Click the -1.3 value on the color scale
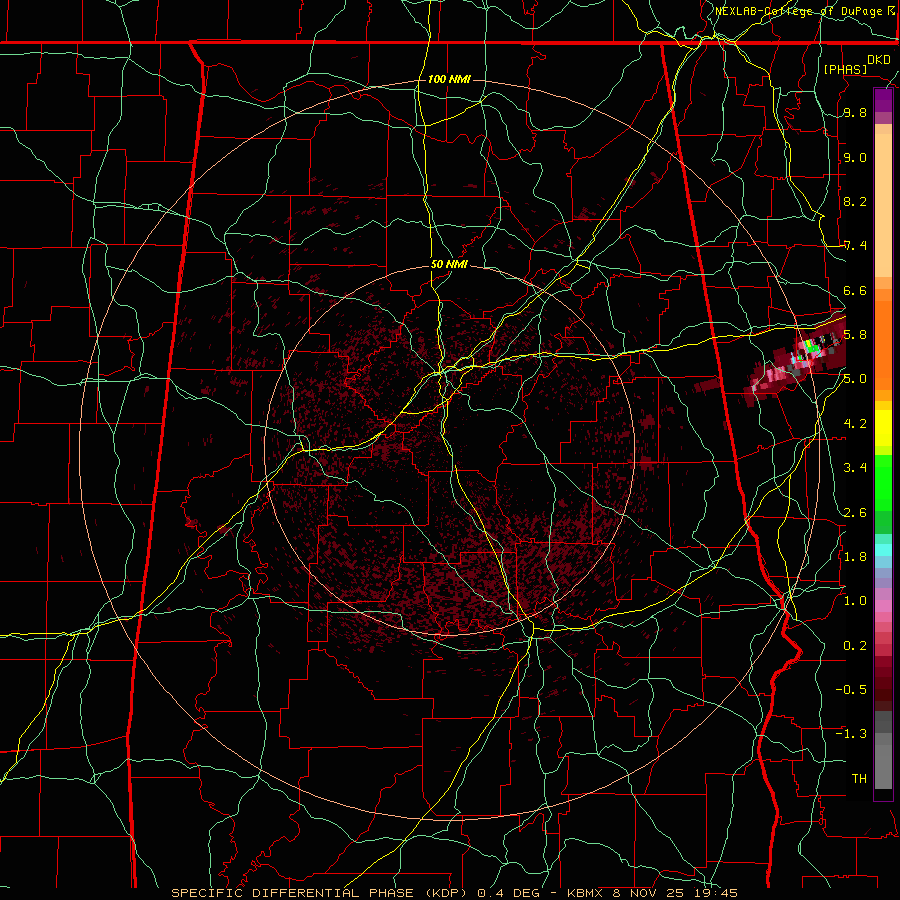Viewport: 900px width, 900px height. tap(851, 734)
